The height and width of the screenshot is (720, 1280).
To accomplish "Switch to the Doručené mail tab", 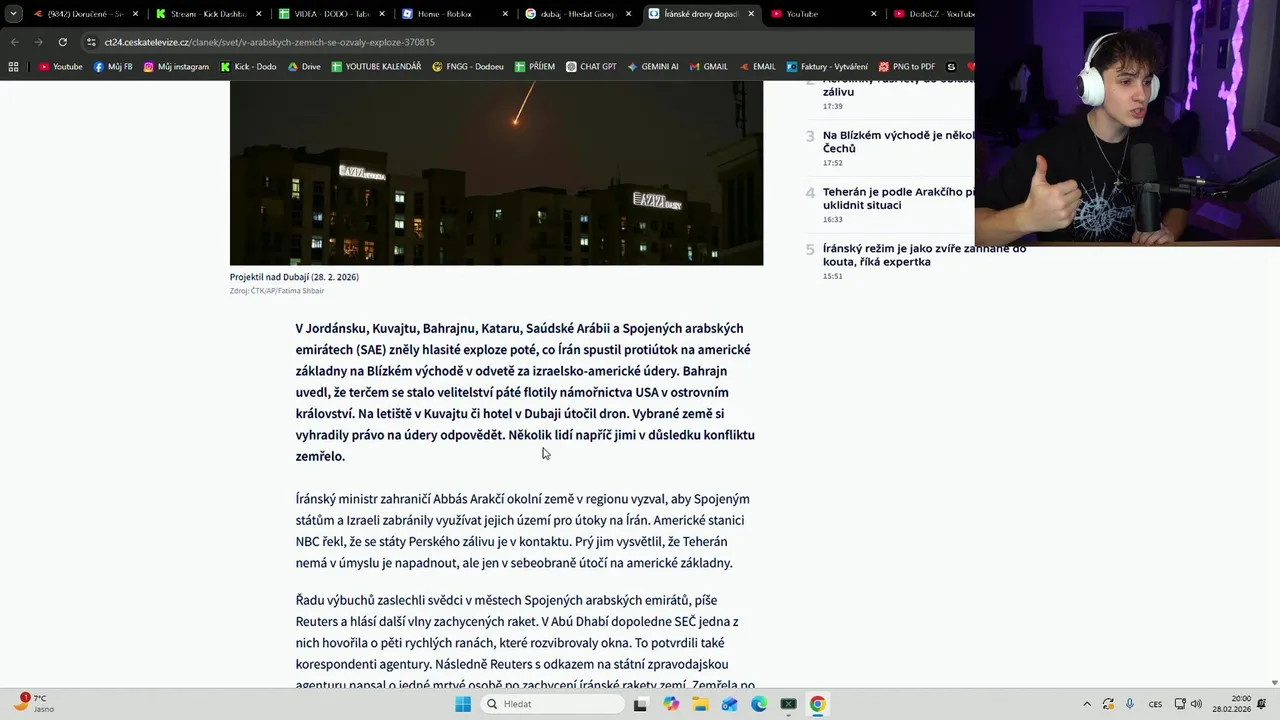I will pyautogui.click(x=84, y=14).
